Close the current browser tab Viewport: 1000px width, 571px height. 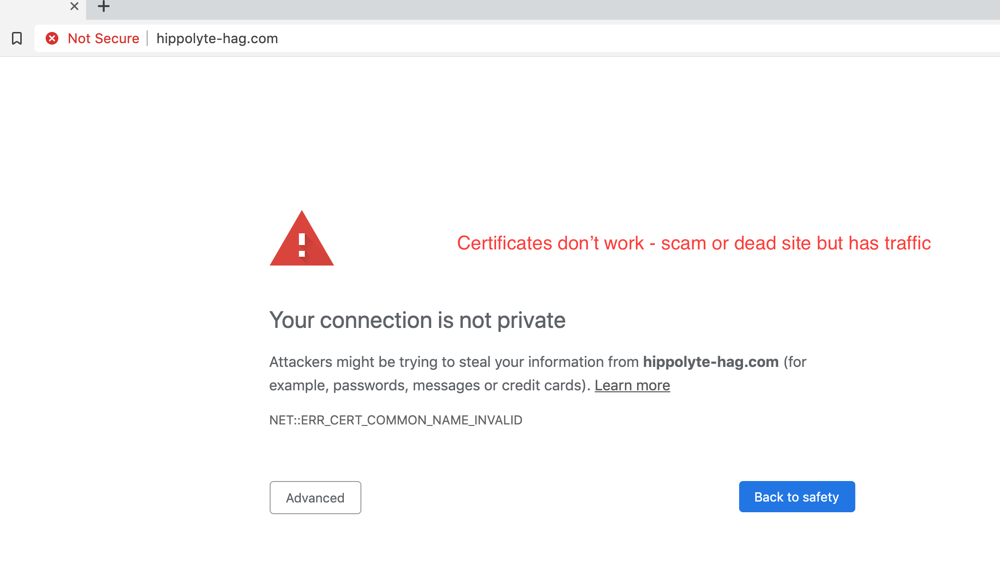74,7
